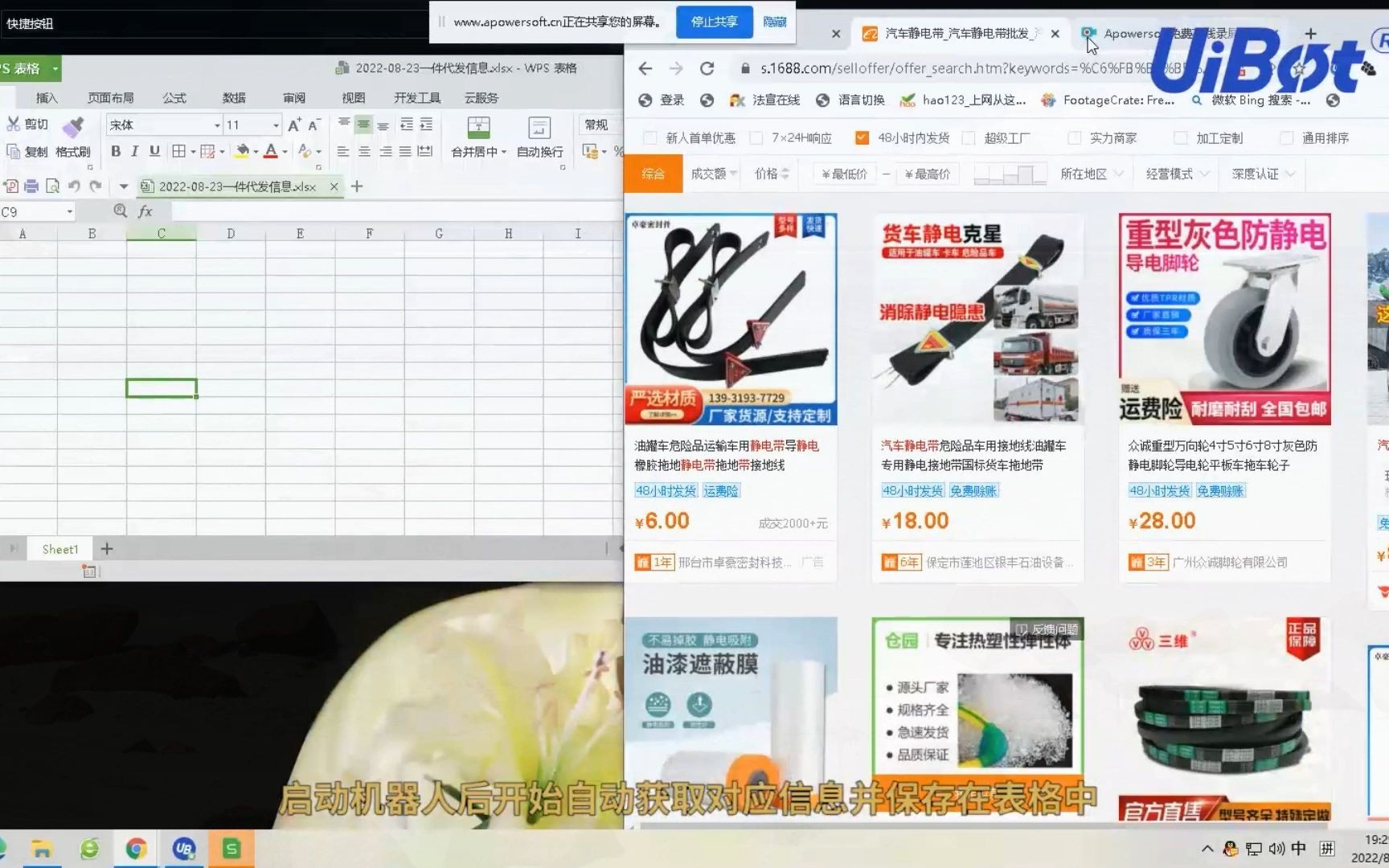Sort results by 成交额
This screenshot has height=868, width=1389.
714,174
